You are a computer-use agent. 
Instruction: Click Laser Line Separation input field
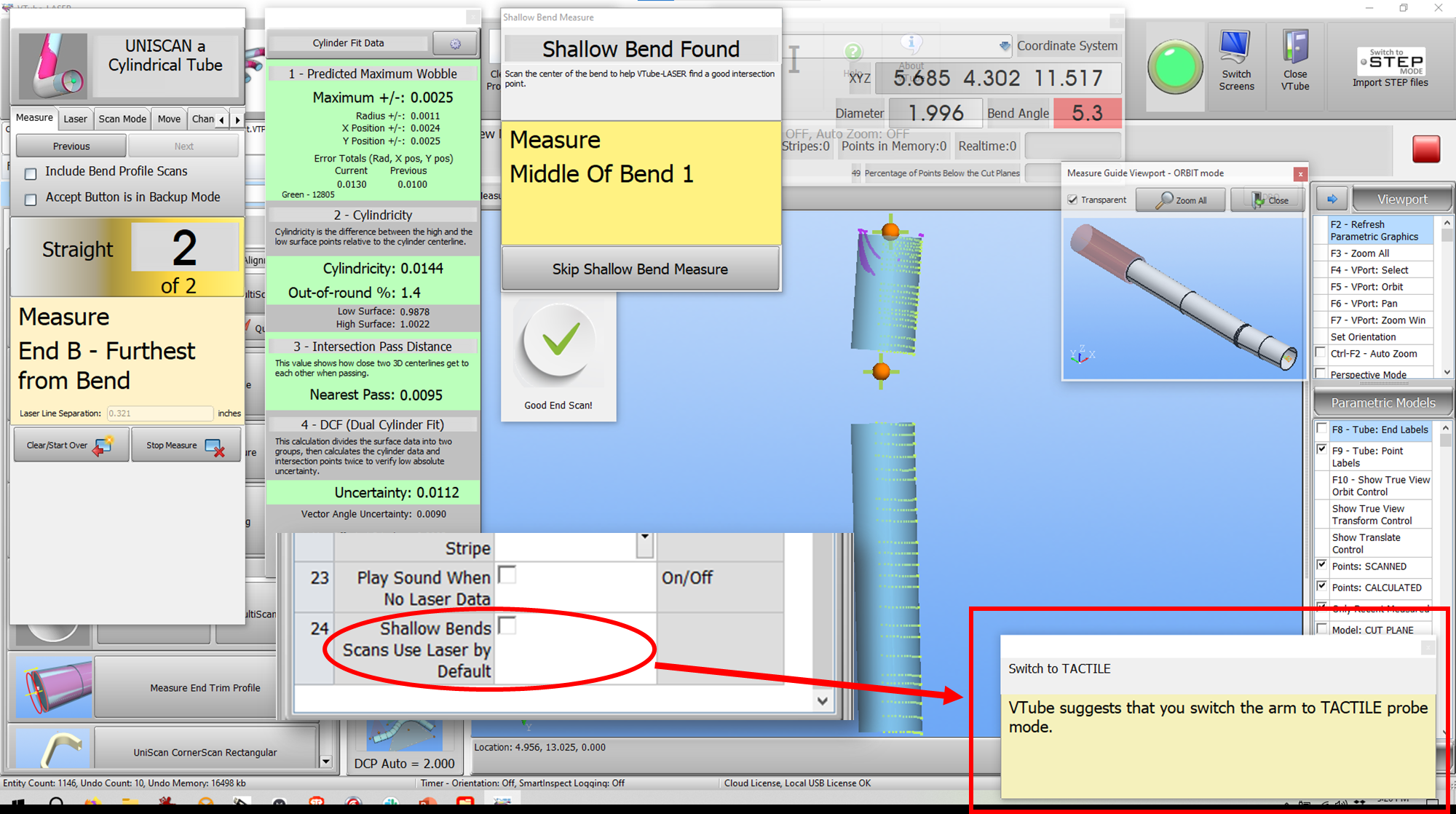pos(160,413)
